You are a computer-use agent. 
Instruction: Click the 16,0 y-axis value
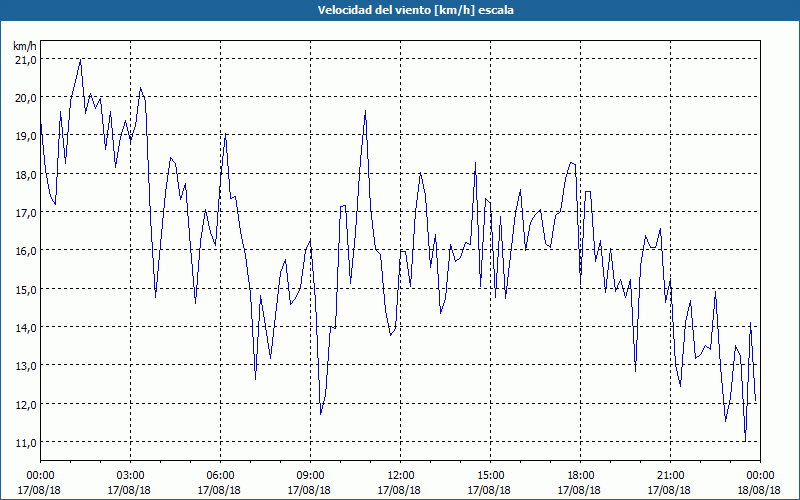(x=27, y=252)
